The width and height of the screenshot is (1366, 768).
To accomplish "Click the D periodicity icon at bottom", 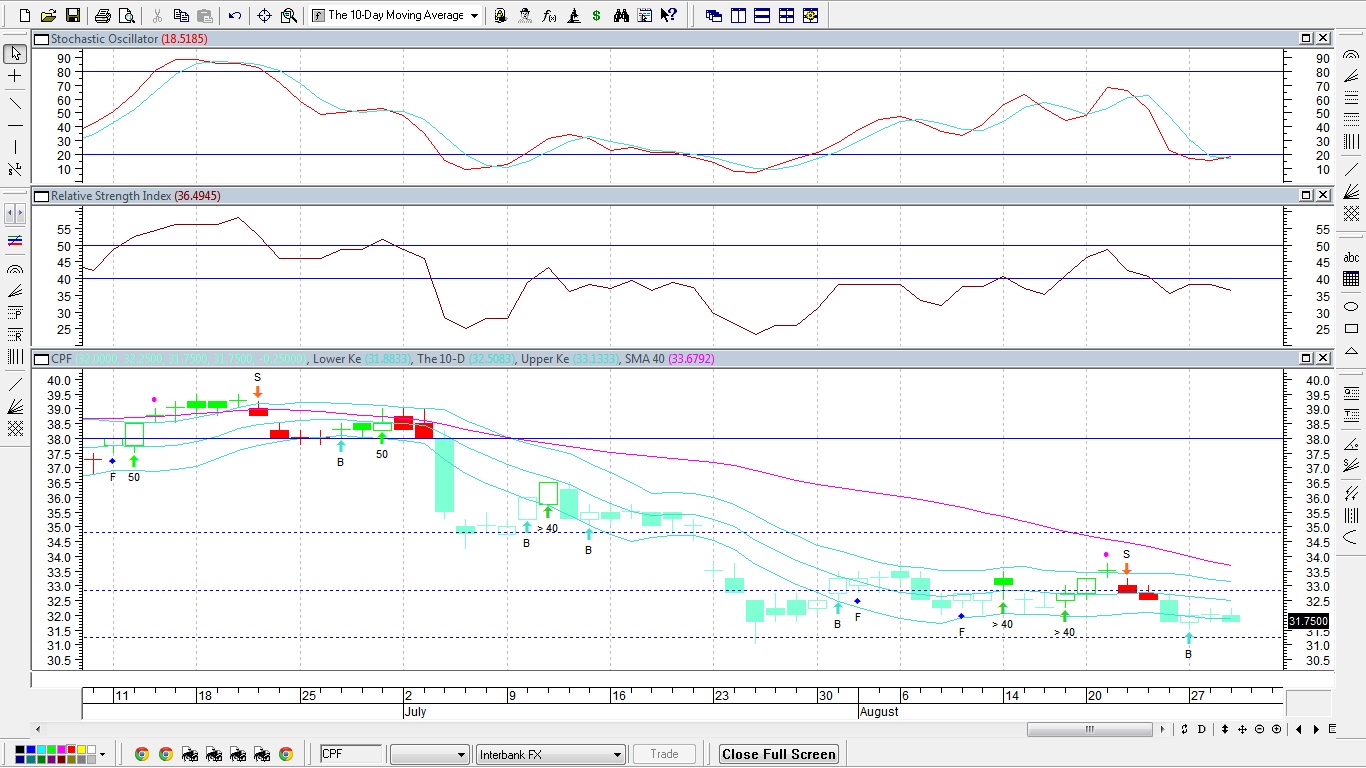I will [1202, 729].
